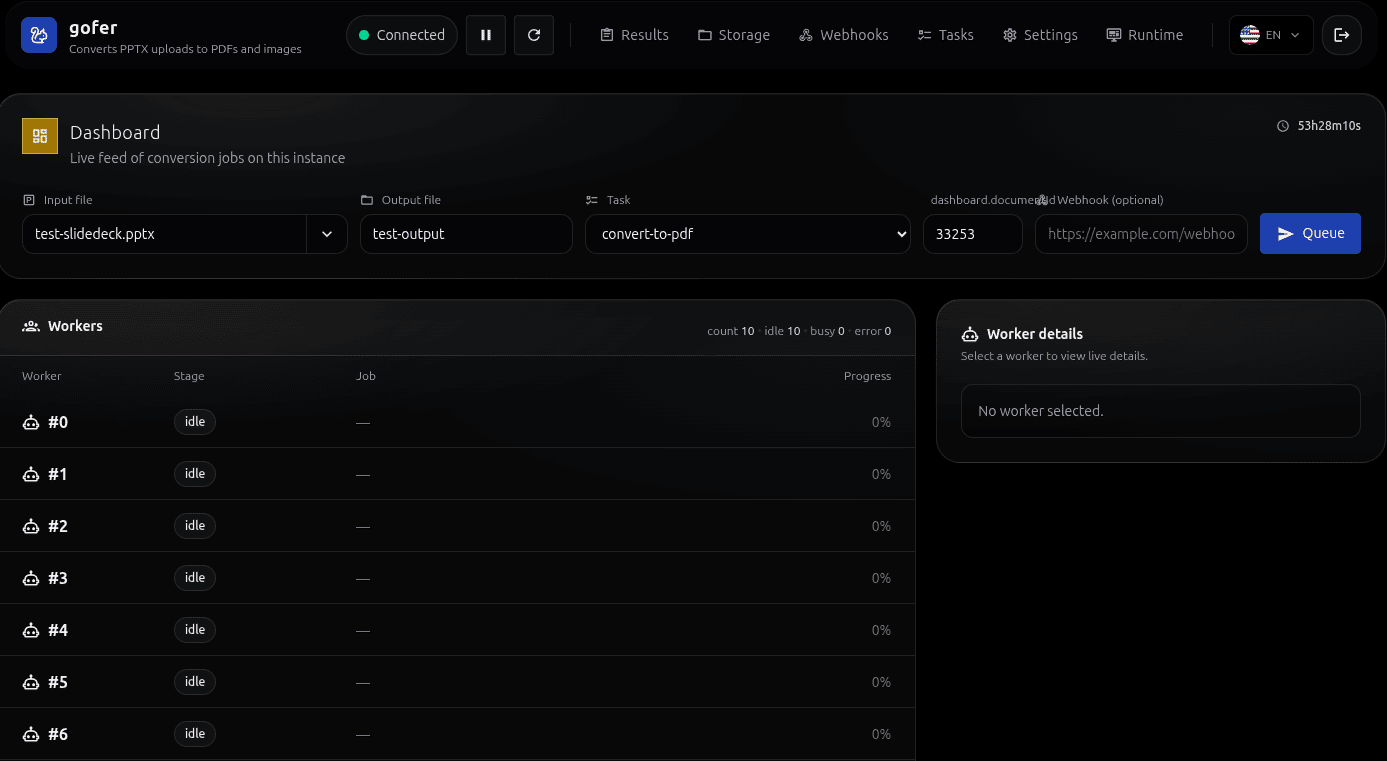This screenshot has height=761, width=1387.
Task: Open the Tasks page
Action: point(946,35)
